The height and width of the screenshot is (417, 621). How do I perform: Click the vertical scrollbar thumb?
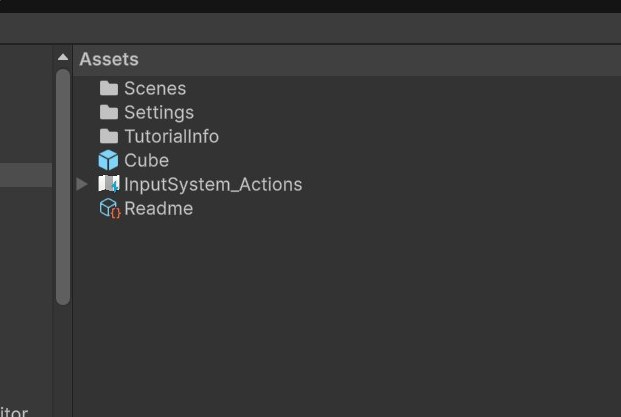pyautogui.click(x=63, y=185)
